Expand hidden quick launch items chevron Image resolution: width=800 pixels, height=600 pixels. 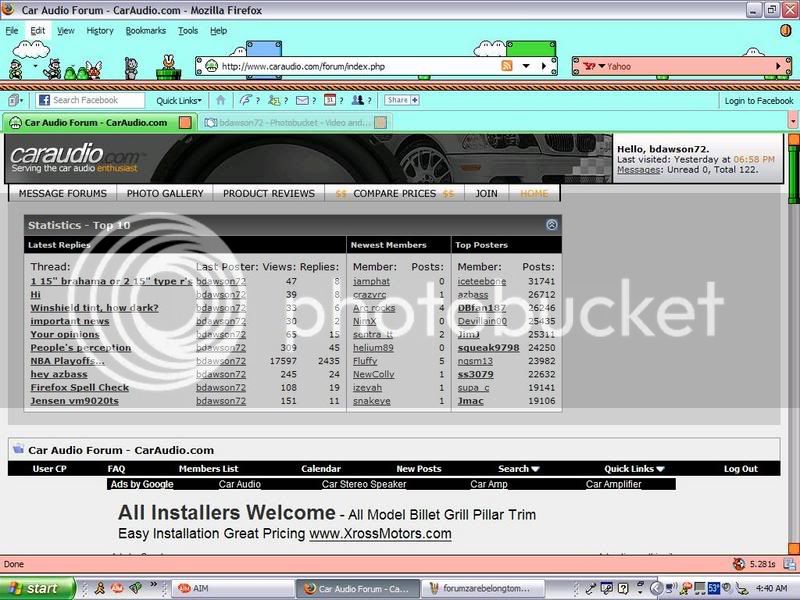(153, 585)
